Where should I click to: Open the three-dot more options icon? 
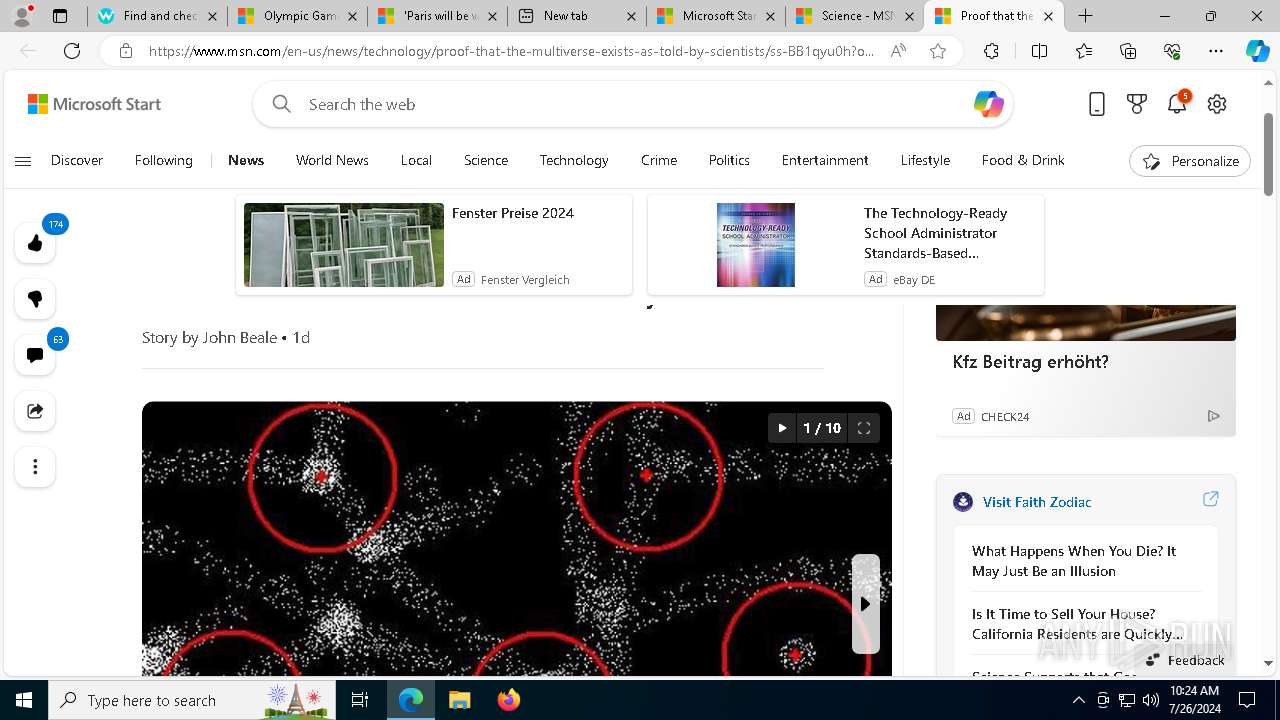point(35,467)
